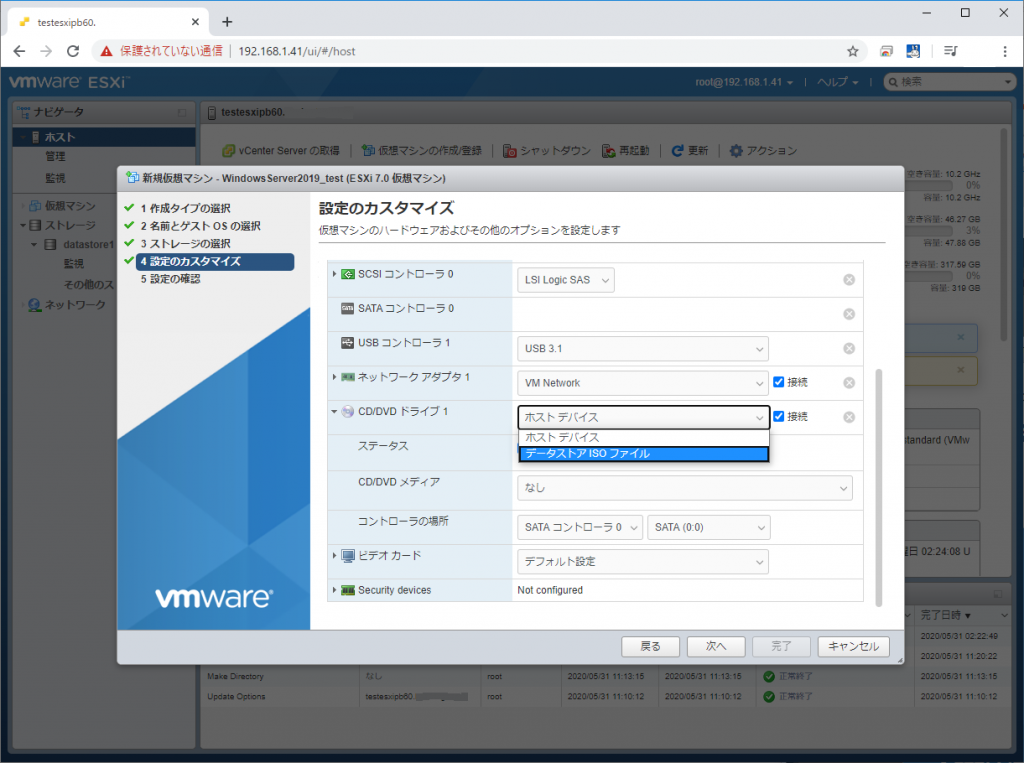Toggle 接続 checkbox for CD/DVD drive
The height and width of the screenshot is (763, 1024).
(778, 416)
